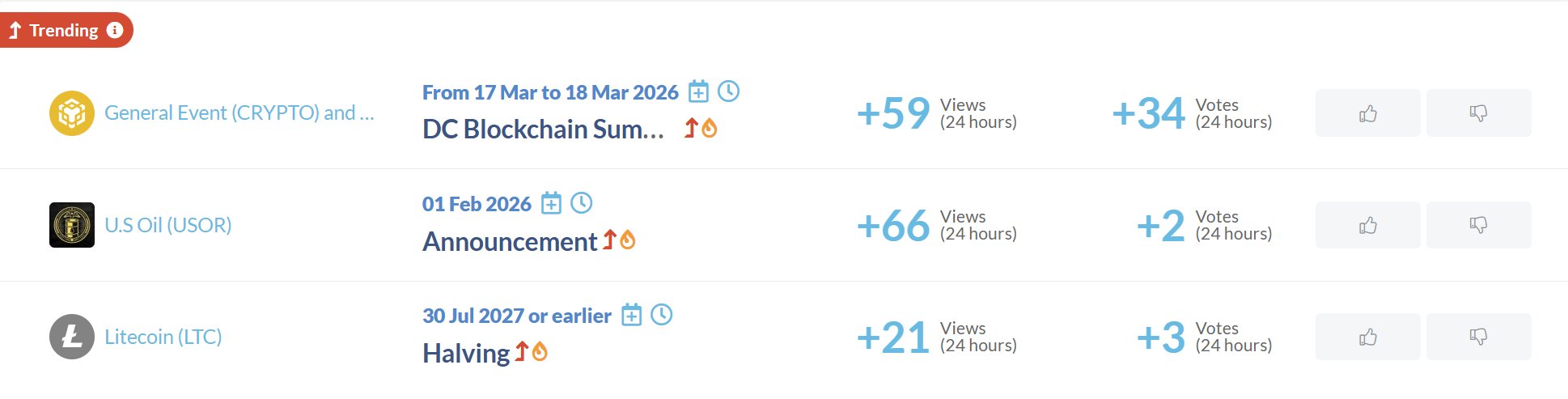The width and height of the screenshot is (1568, 399).
Task: Click the 30 Jul 2027 or earlier date
Action: coord(516,316)
